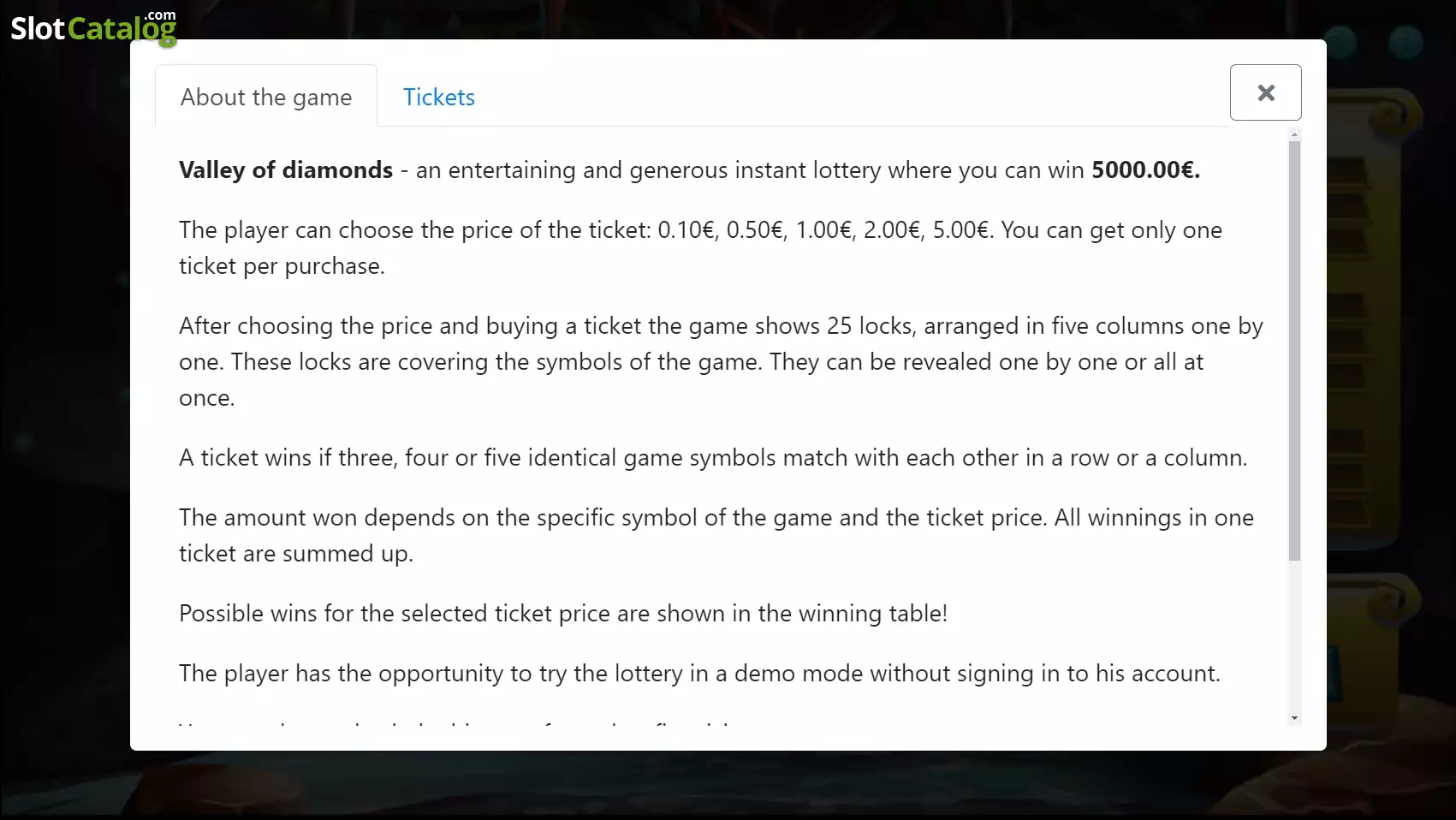Click the bold 5000.00€ prize amount
The height and width of the screenshot is (820, 1456).
pyautogui.click(x=1145, y=170)
